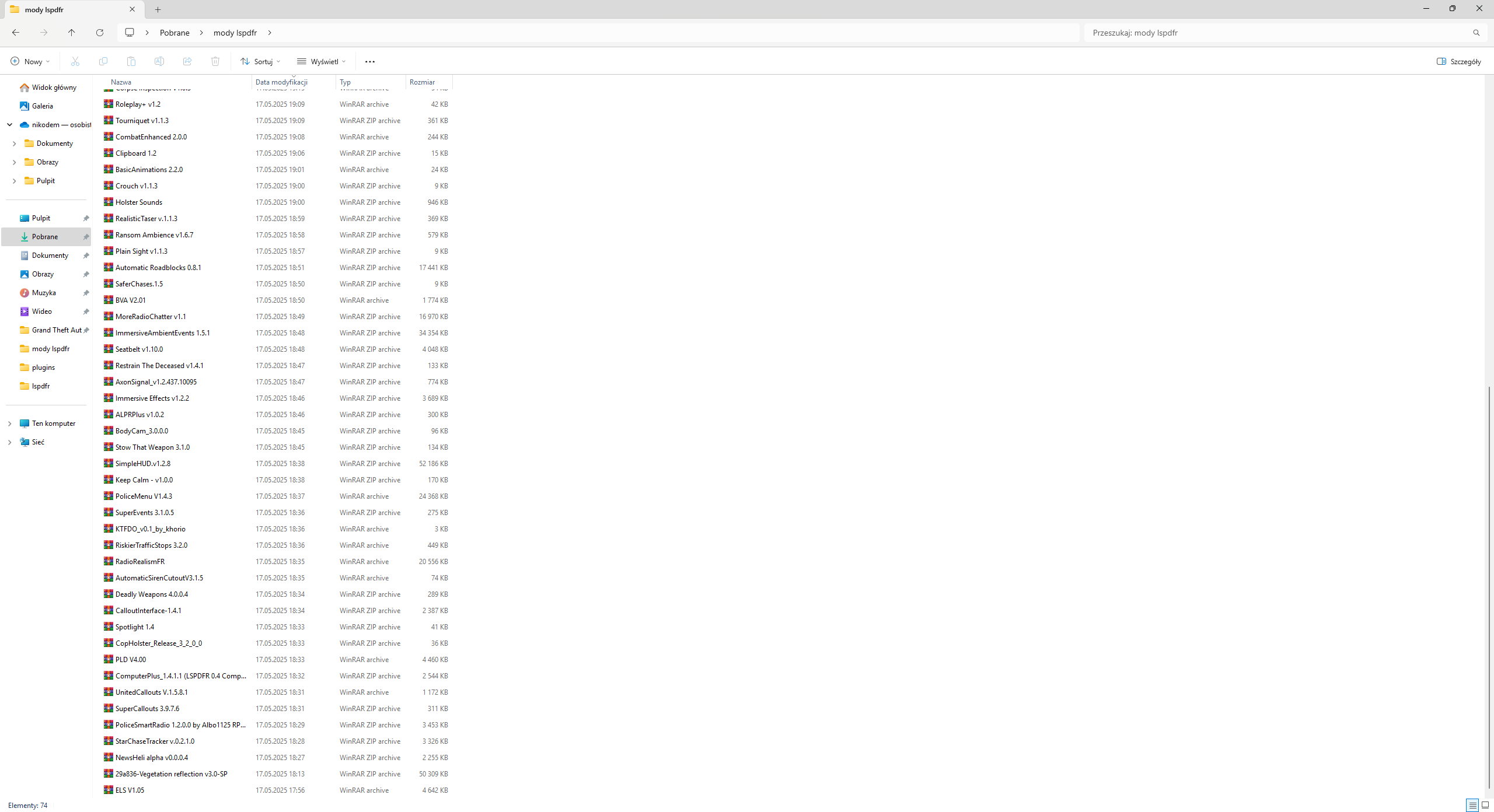Viewport: 1494px width, 812px height.
Task: Open a new tab with plus button
Action: pos(158,9)
